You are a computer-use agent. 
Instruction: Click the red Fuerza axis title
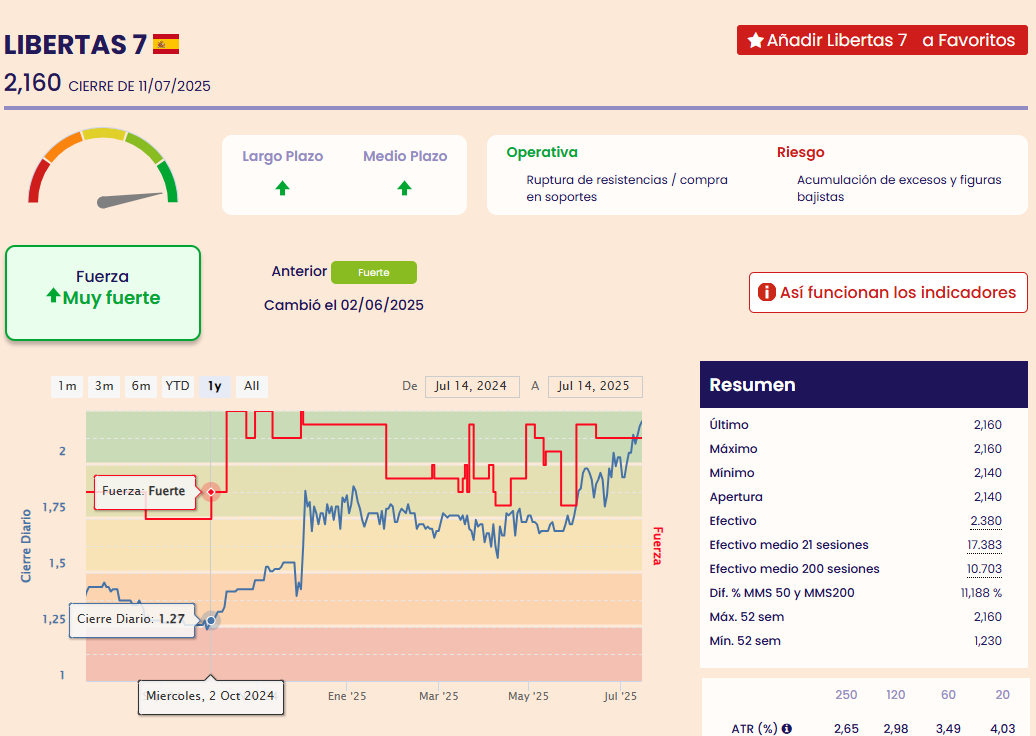tap(657, 546)
